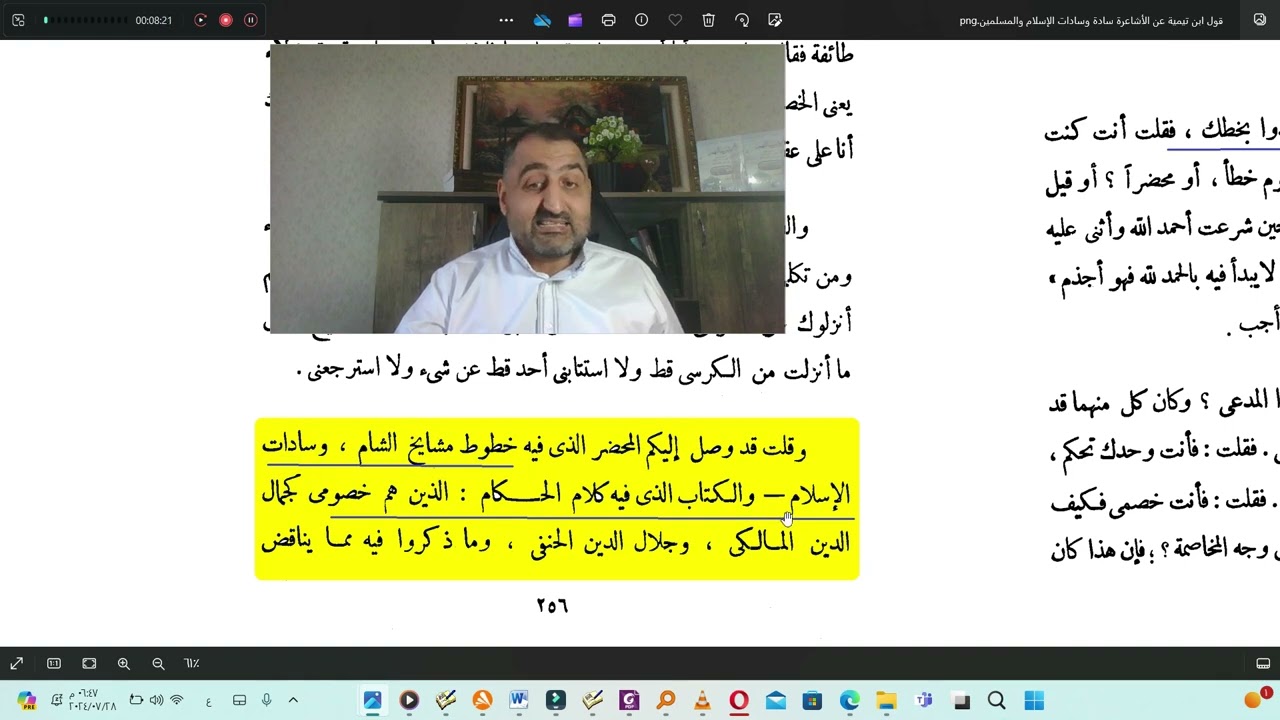This screenshot has height=720, width=1280.
Task: Click the webcam video overlay of the speaker
Action: 527,188
